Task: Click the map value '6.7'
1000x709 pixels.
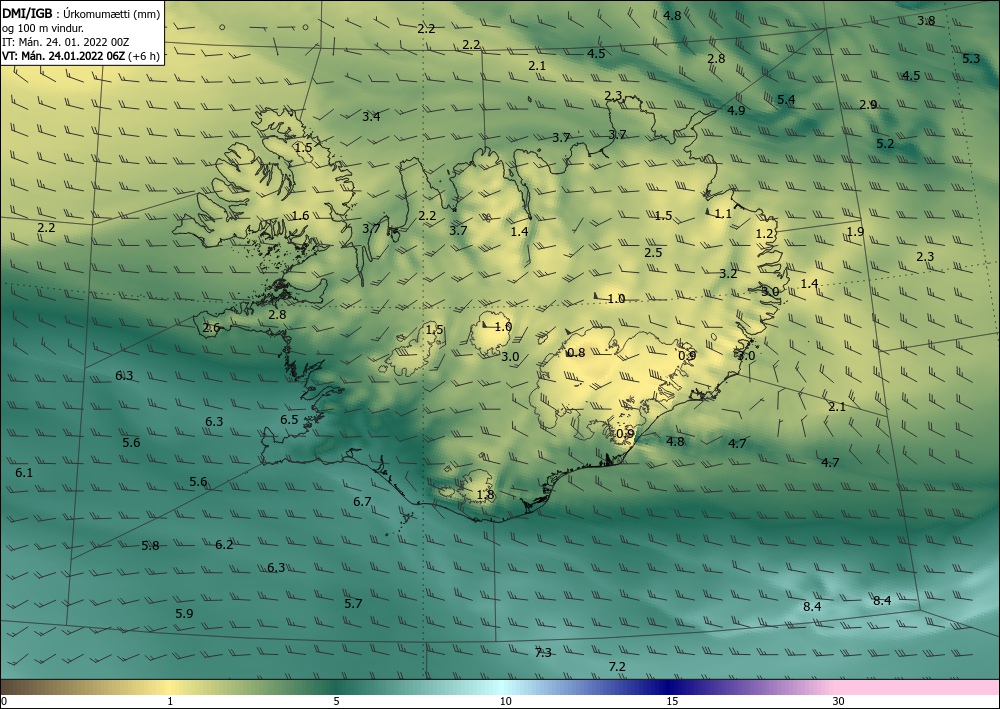Action: click(362, 502)
